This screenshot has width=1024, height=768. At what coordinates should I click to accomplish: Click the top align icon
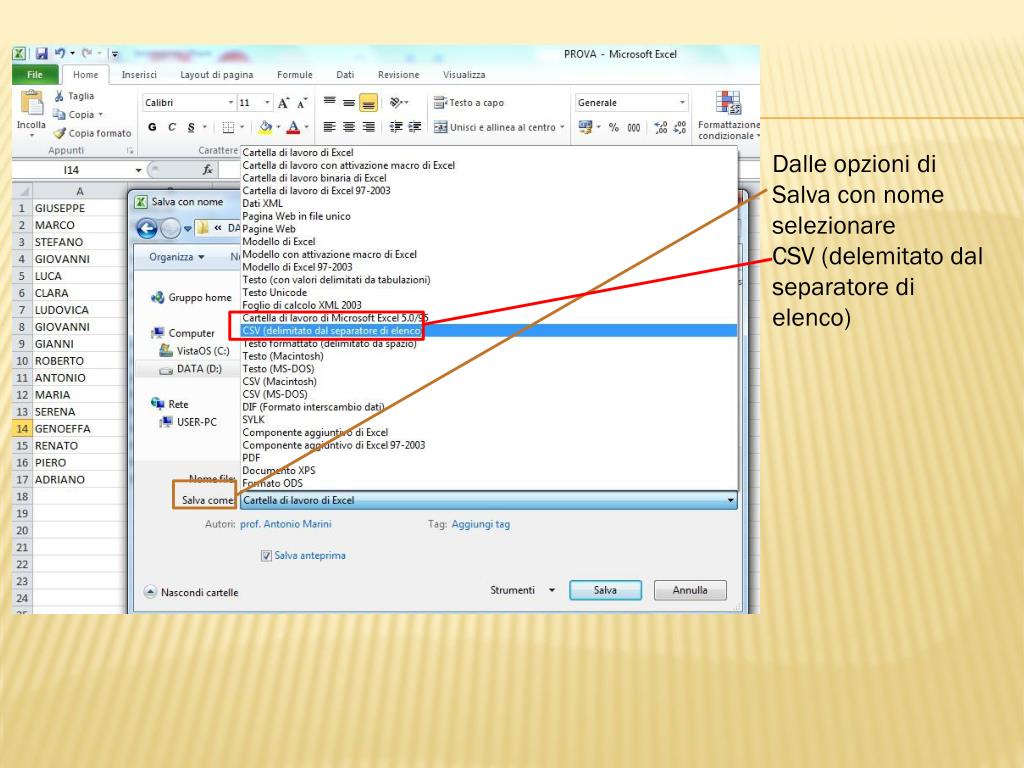(330, 102)
